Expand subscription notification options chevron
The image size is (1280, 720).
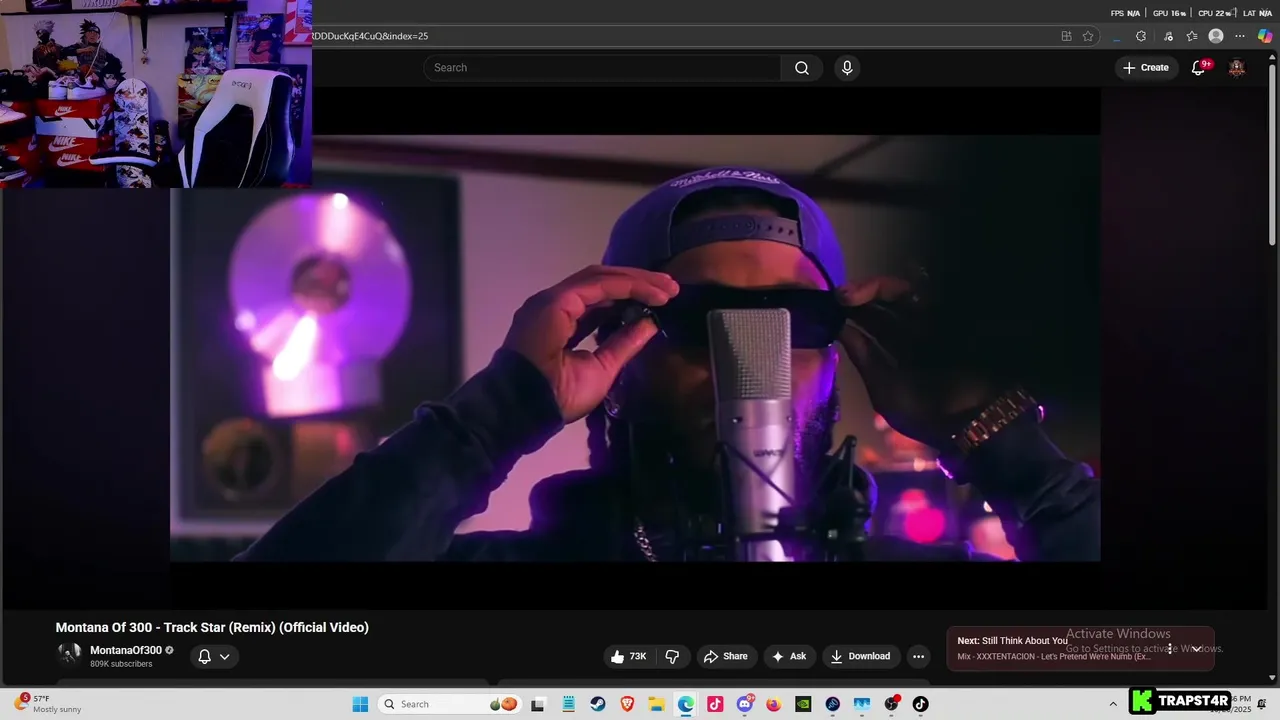[225, 657]
